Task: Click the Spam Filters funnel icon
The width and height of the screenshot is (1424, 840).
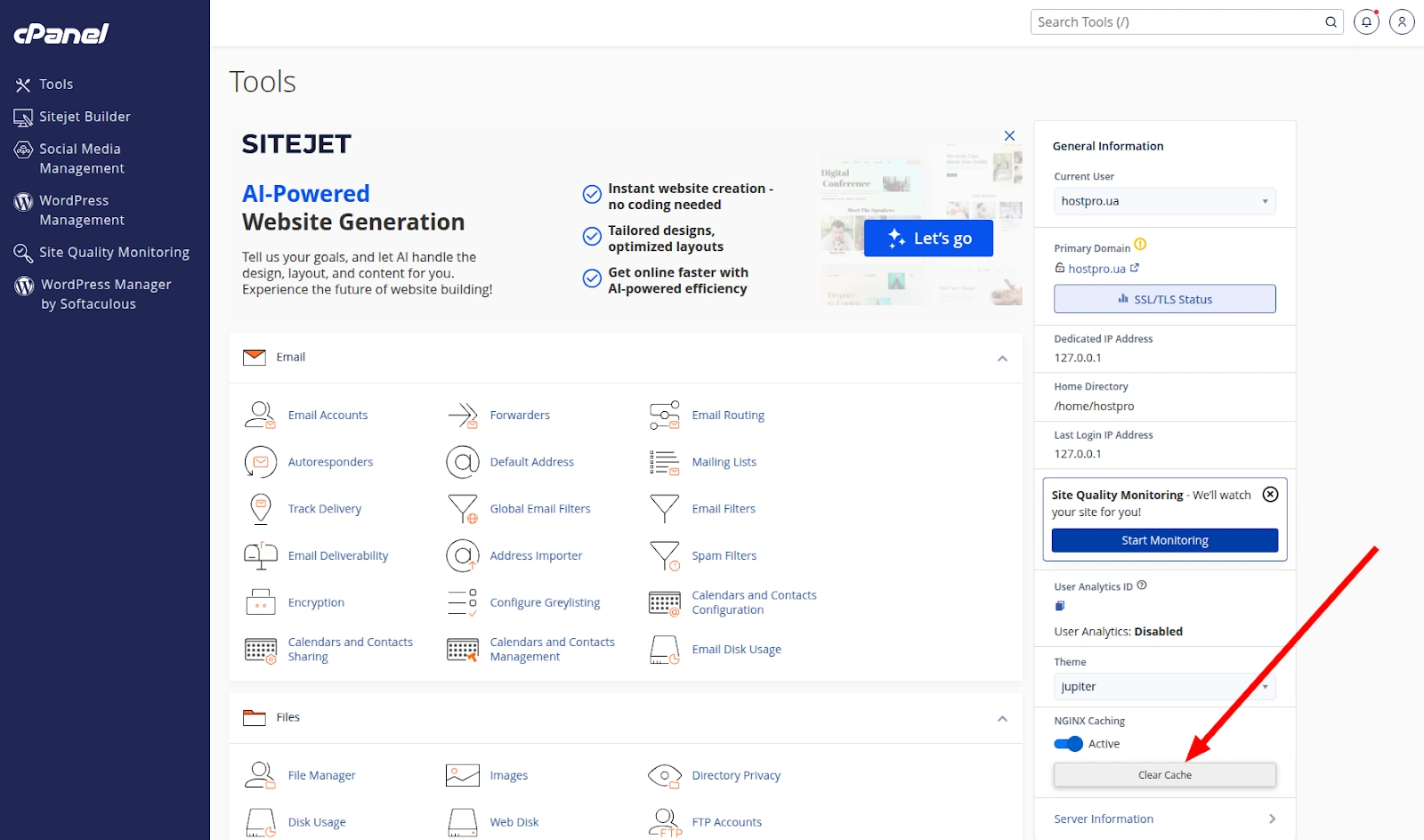Action: [x=664, y=556]
